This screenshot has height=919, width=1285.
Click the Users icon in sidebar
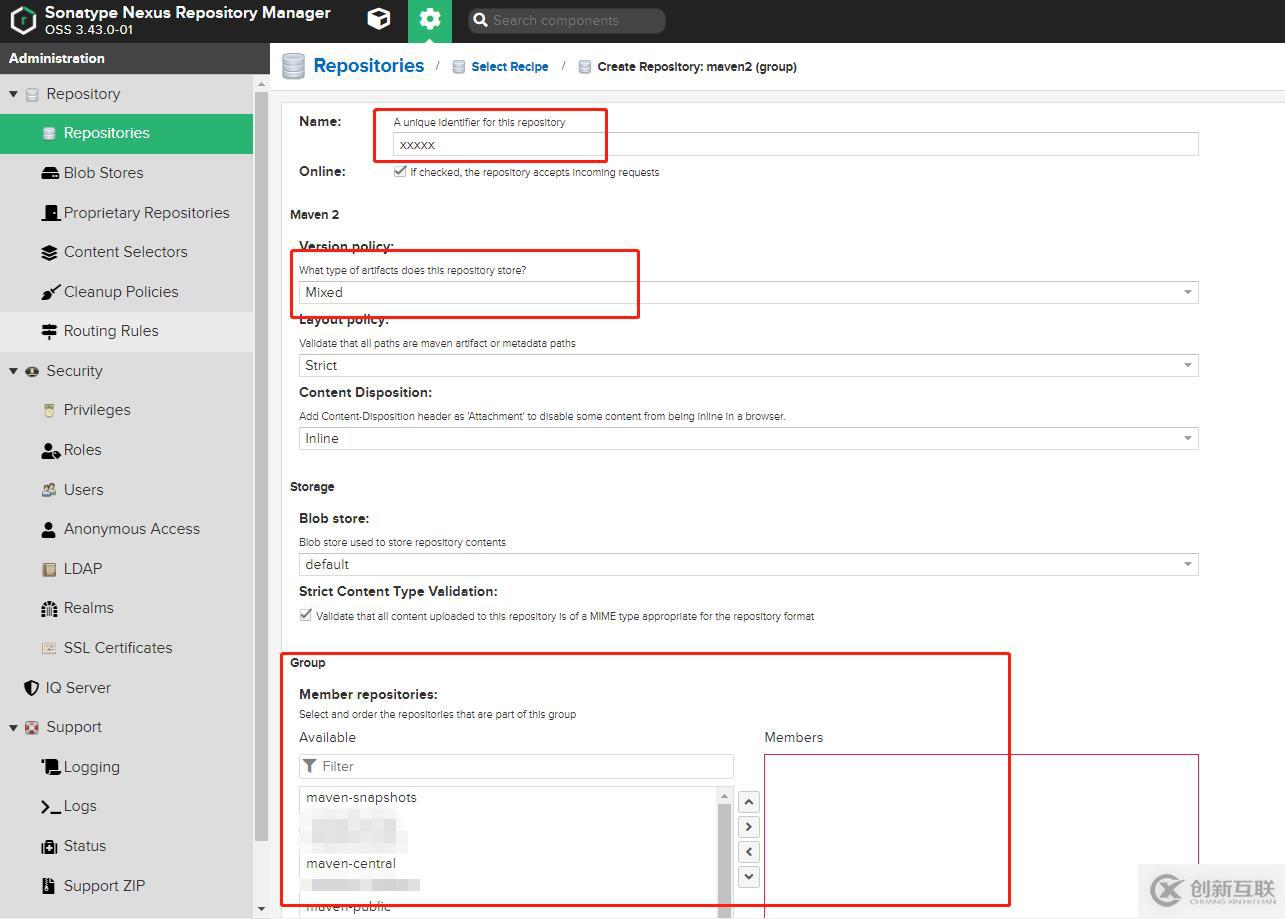click(49, 490)
